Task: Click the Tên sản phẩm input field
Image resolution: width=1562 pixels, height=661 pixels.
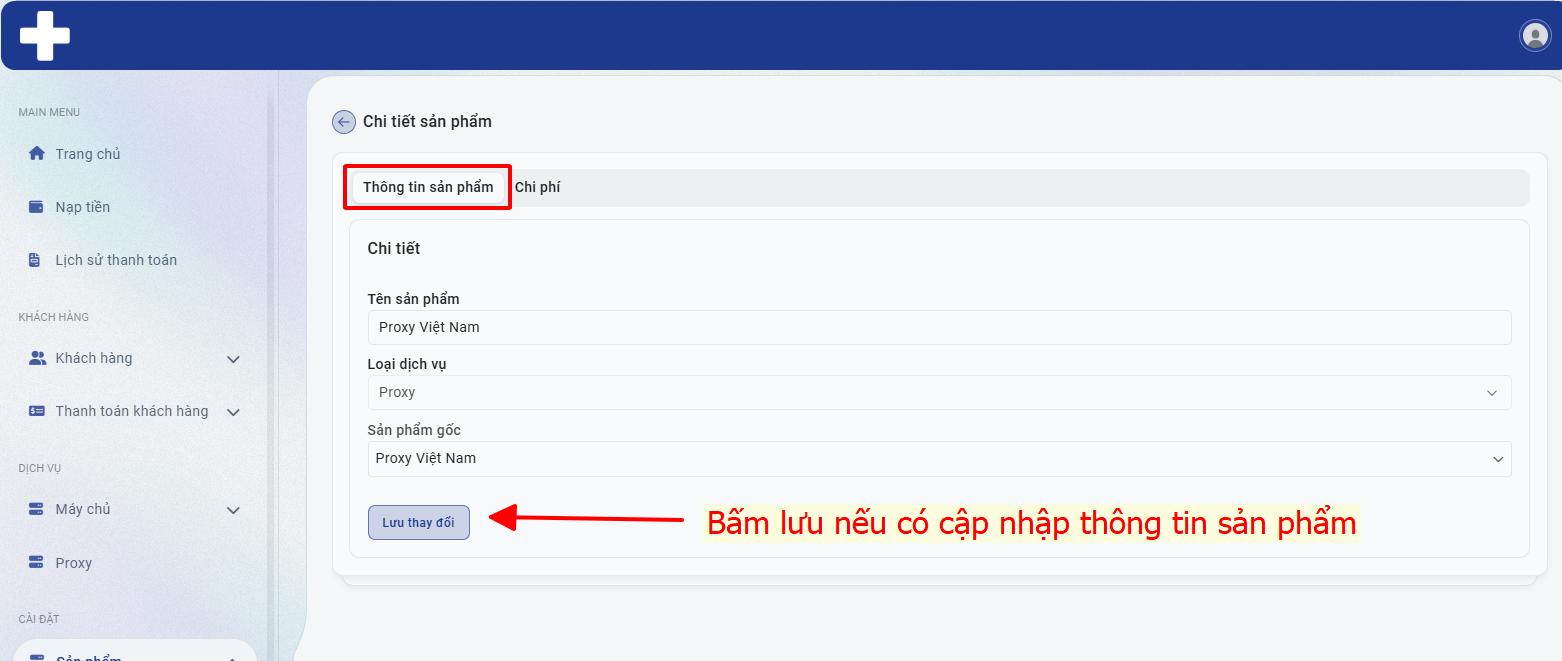Action: (x=939, y=327)
